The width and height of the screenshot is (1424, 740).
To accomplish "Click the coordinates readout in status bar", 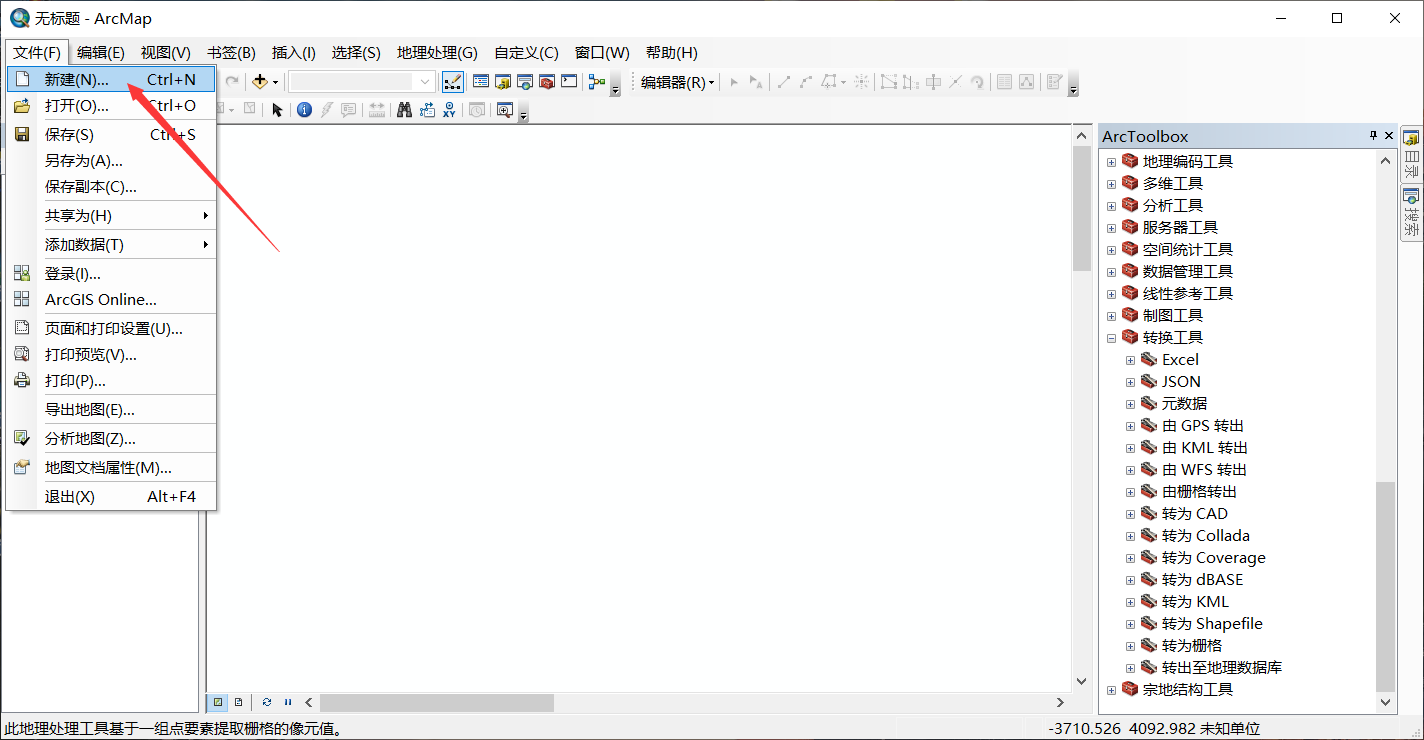I will tap(1154, 729).
